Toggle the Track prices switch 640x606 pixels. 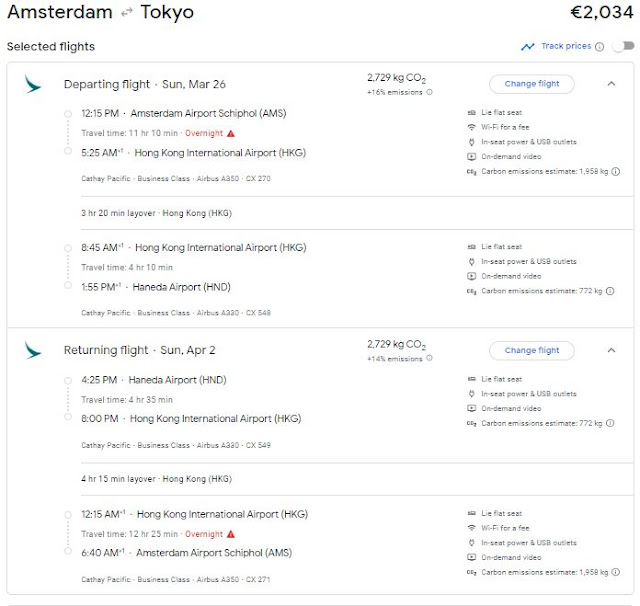pos(623,46)
